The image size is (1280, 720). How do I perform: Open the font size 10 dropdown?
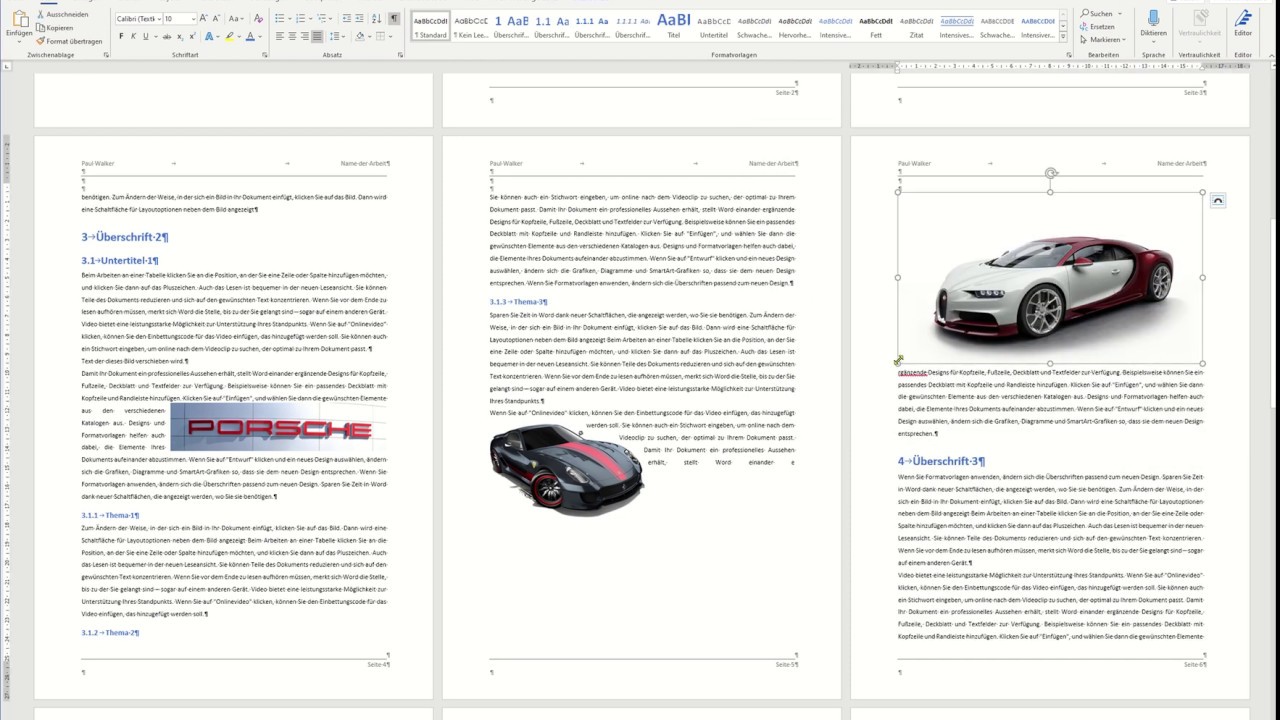tap(193, 19)
